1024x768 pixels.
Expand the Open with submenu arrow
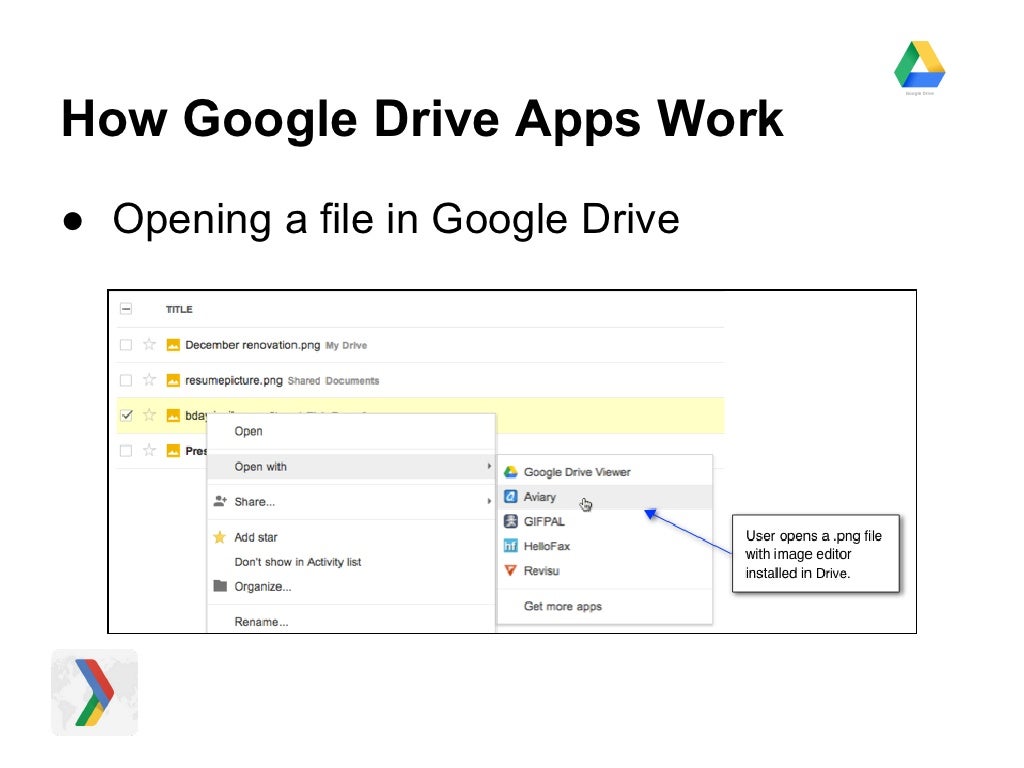coord(488,466)
